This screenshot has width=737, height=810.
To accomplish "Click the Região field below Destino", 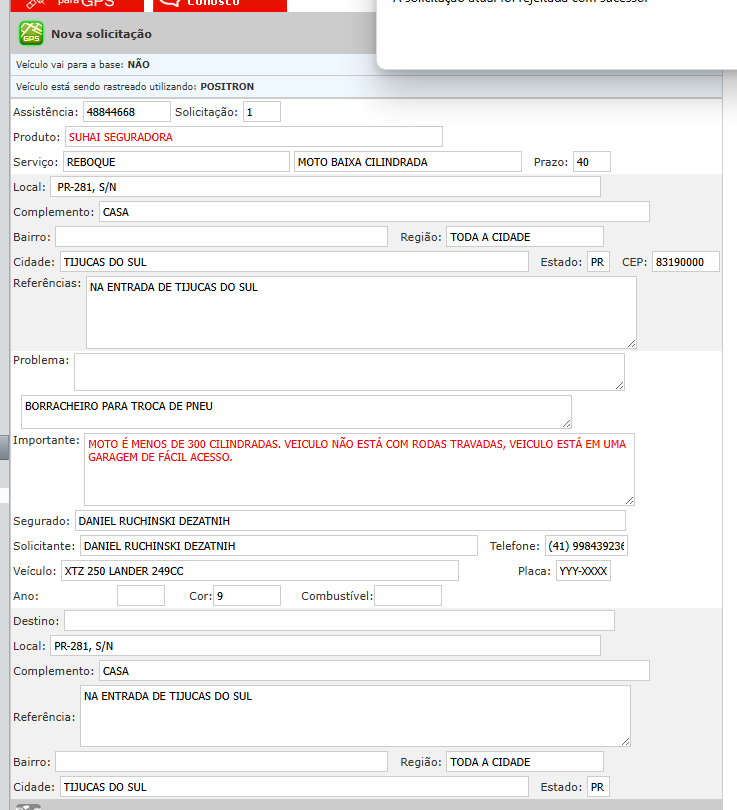I will pos(525,761).
